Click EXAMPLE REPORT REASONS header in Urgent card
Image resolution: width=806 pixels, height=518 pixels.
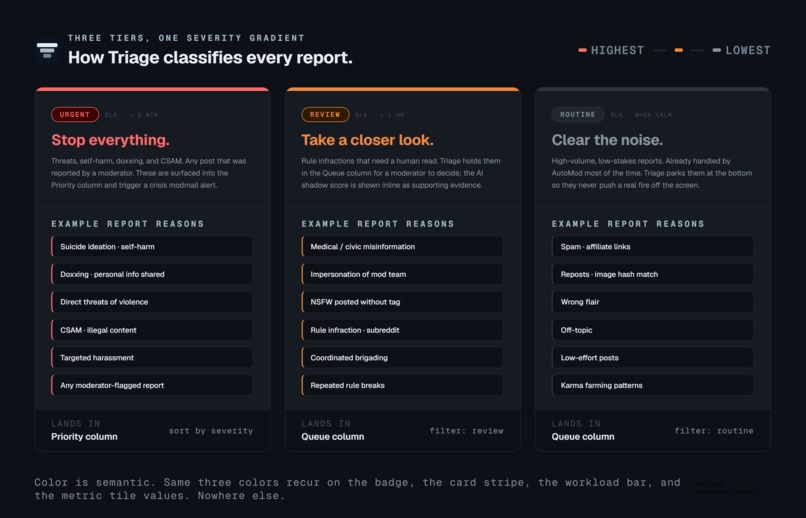tap(127, 224)
